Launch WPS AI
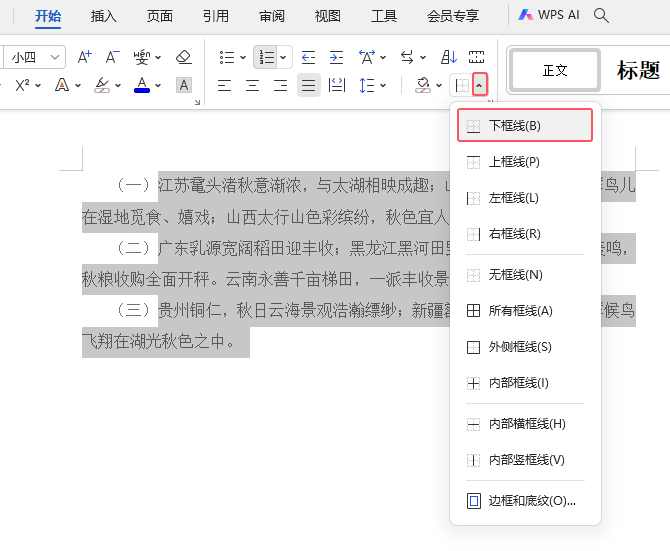The height and width of the screenshot is (551, 670). [549, 15]
